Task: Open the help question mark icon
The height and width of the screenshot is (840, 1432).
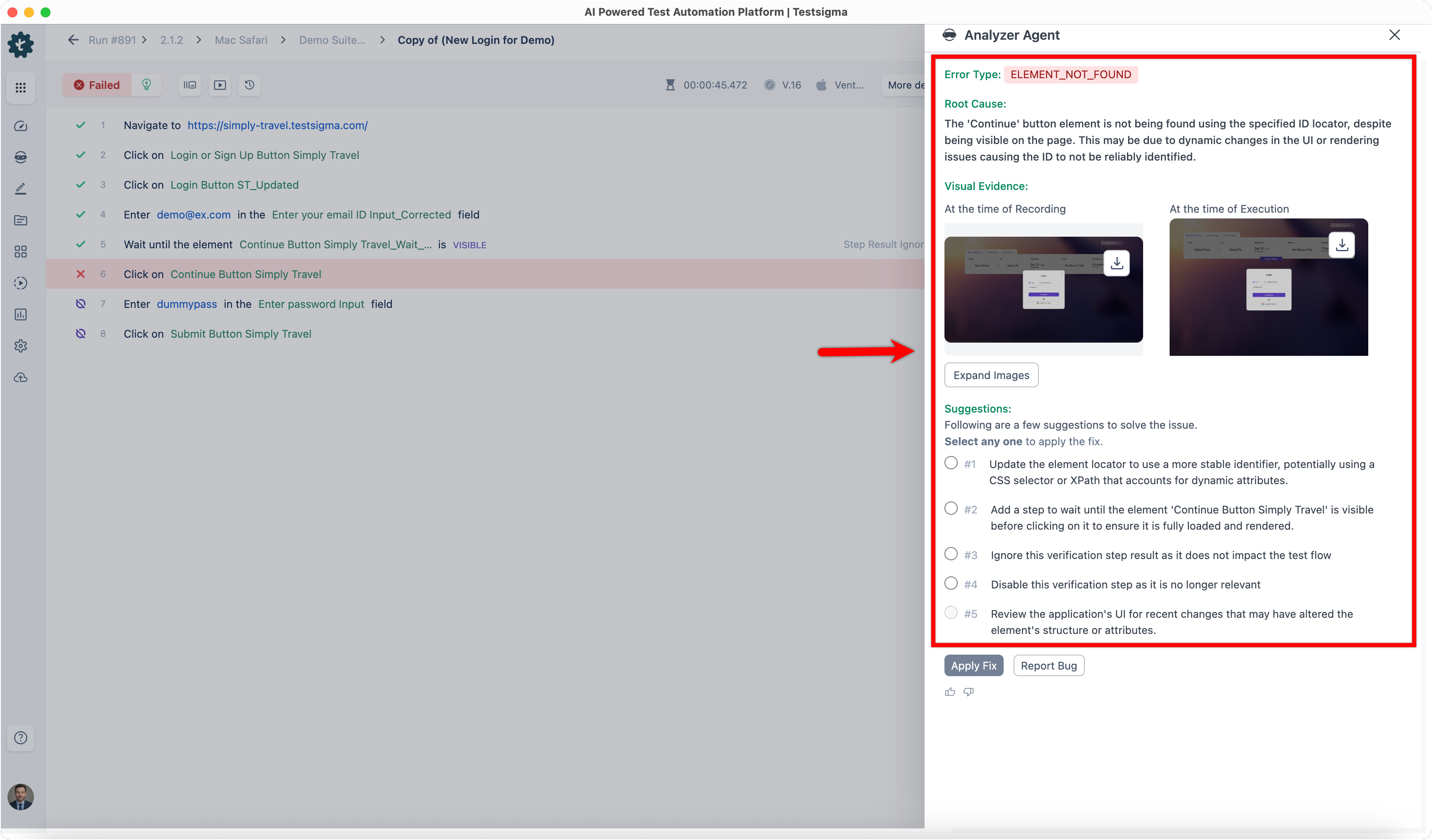Action: point(20,738)
